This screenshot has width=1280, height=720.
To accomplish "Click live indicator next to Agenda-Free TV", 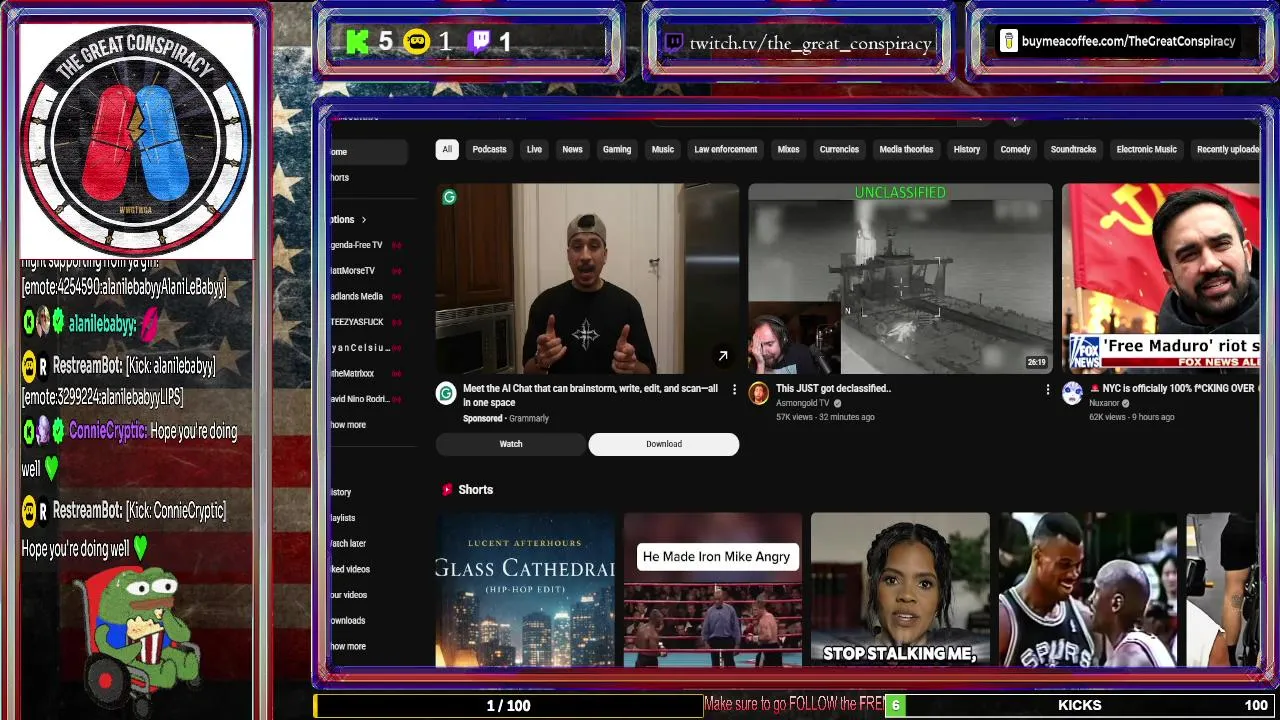I will click(x=397, y=245).
